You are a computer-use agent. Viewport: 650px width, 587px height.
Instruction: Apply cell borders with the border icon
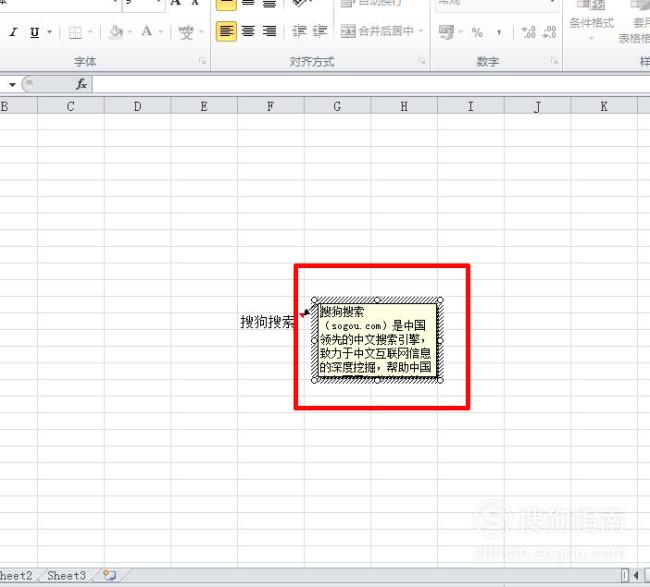[x=75, y=32]
